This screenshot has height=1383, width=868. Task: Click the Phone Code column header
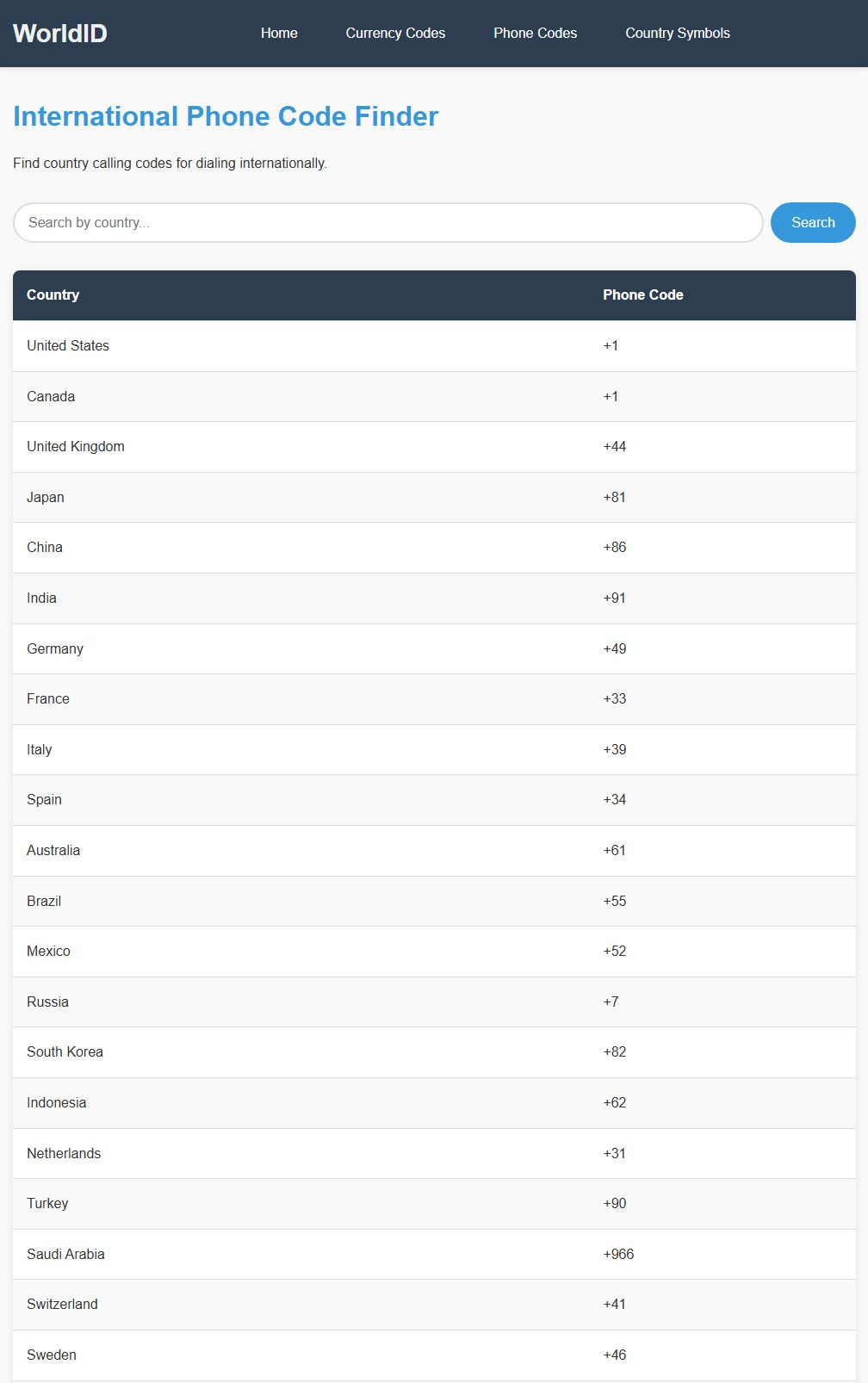[x=642, y=295]
